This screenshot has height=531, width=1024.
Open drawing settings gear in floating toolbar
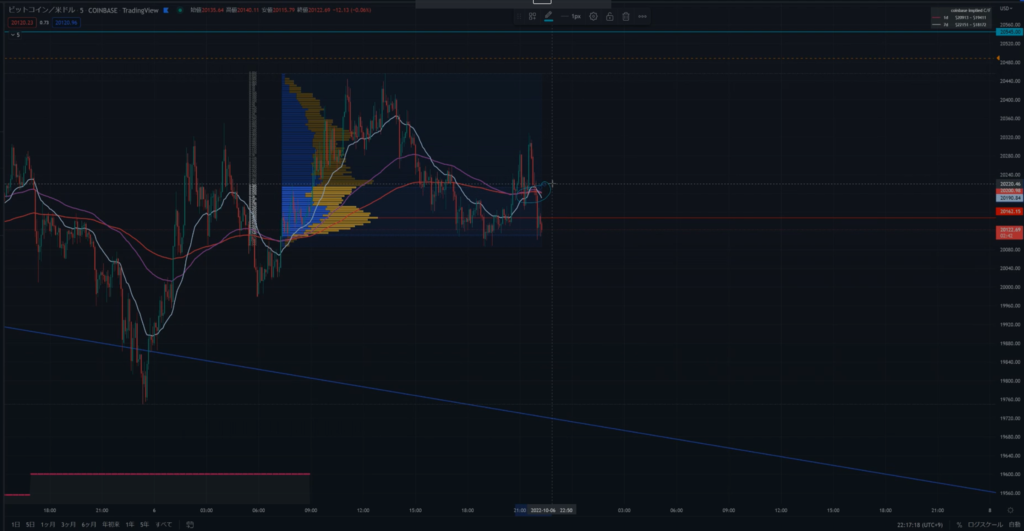593,16
